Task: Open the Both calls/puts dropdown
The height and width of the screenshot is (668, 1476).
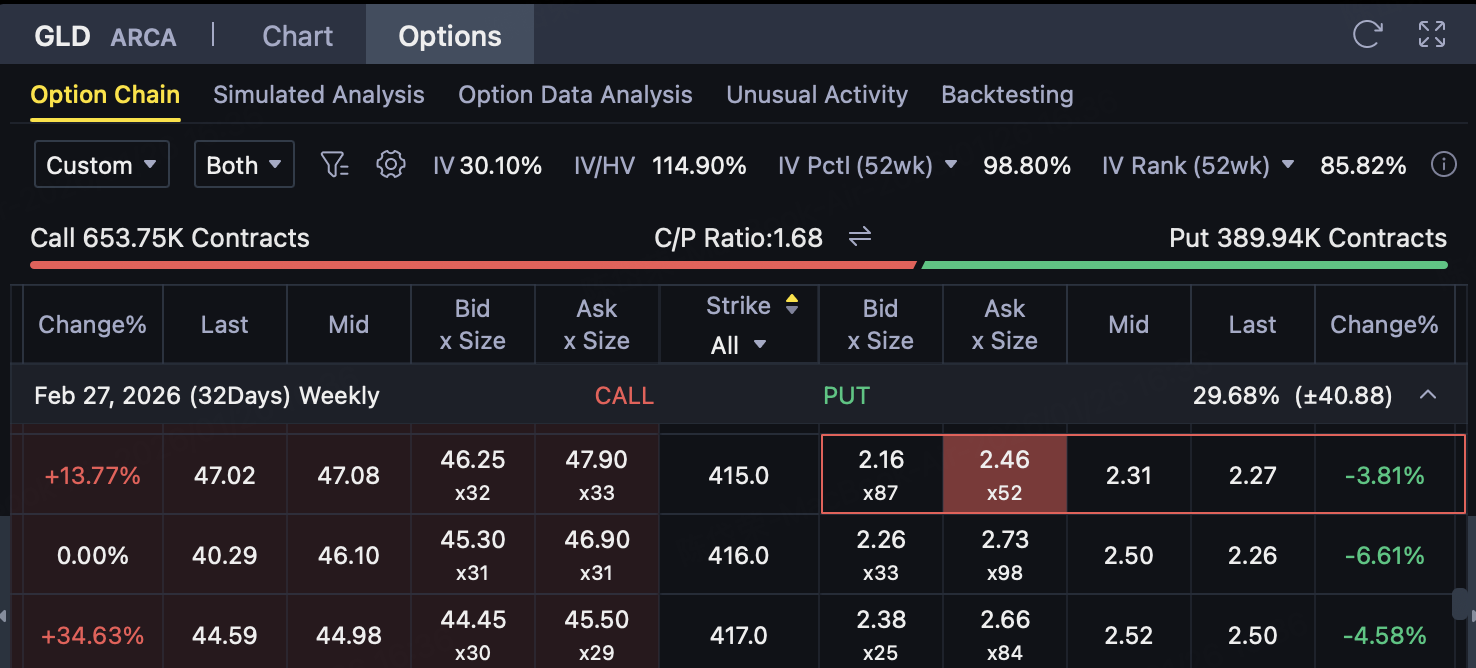Action: click(x=244, y=165)
